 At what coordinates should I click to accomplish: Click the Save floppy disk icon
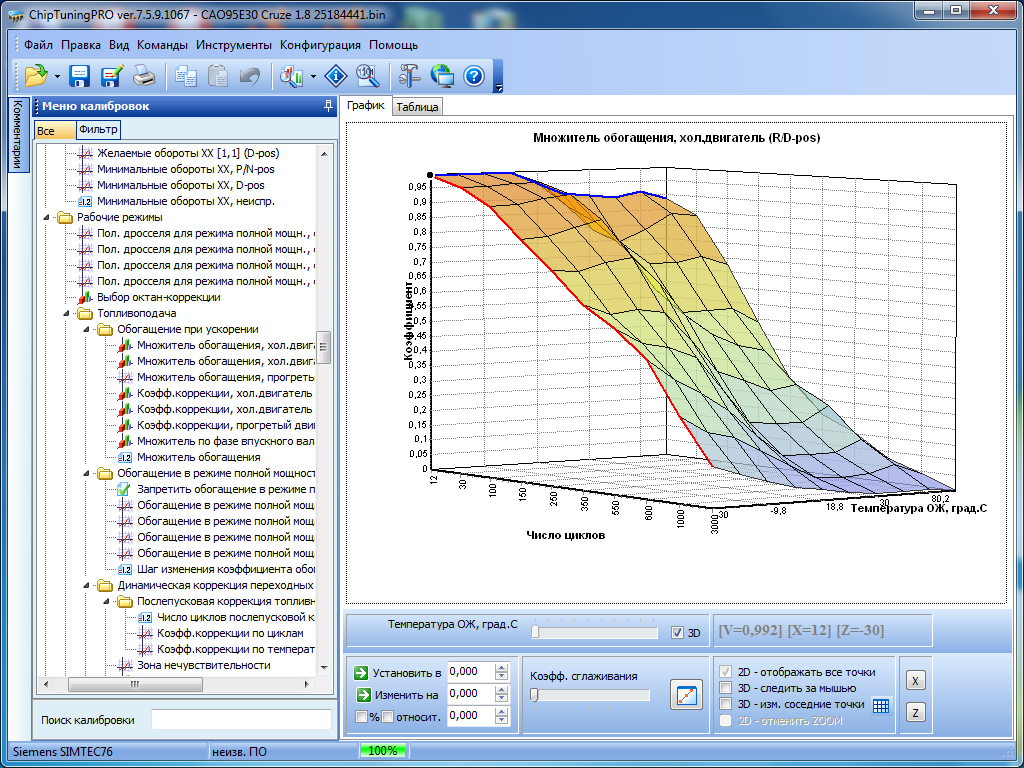[x=80, y=76]
